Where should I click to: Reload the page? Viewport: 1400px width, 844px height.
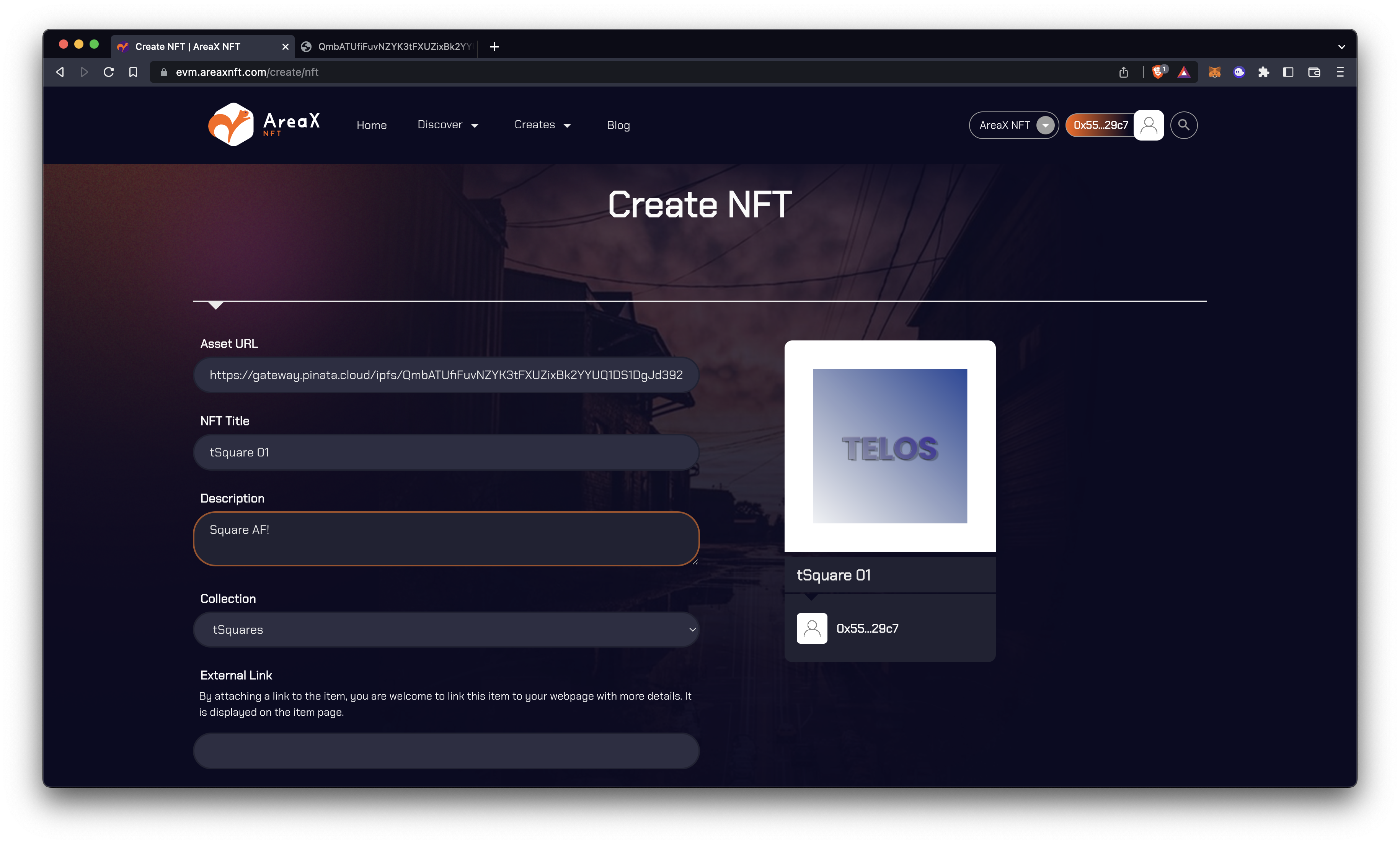(x=109, y=72)
